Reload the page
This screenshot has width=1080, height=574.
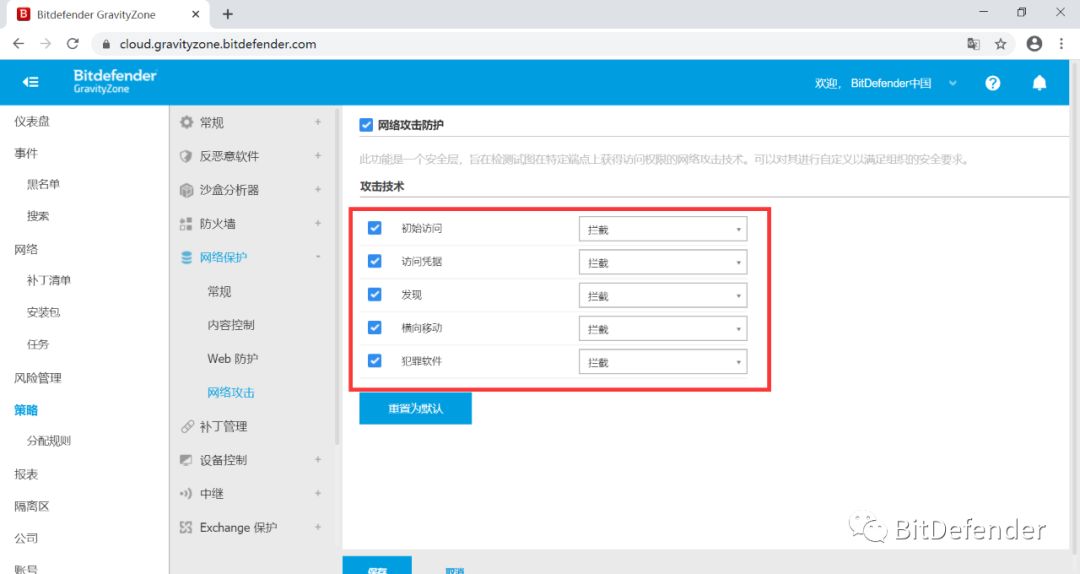coord(72,43)
